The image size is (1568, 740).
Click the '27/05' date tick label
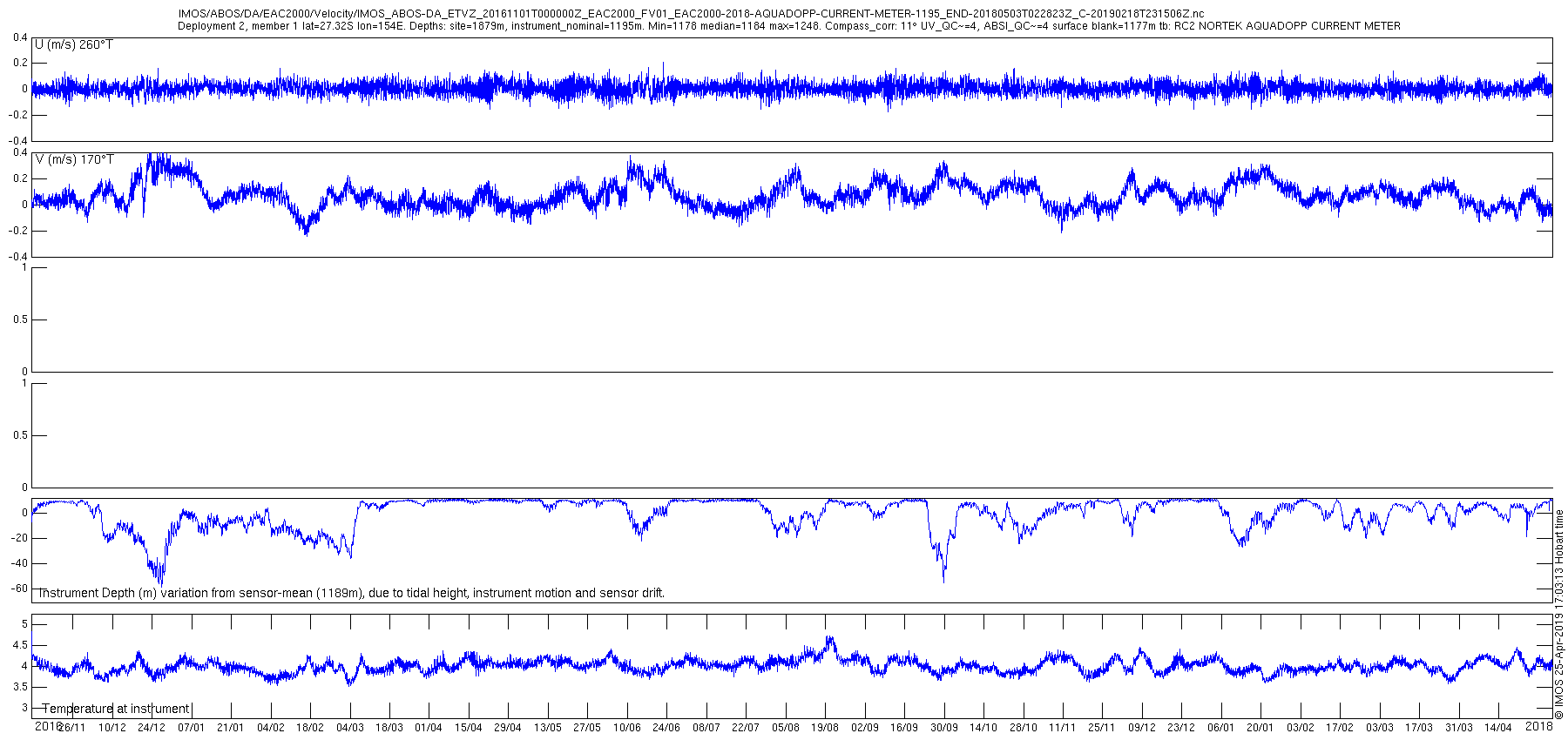pos(587,728)
